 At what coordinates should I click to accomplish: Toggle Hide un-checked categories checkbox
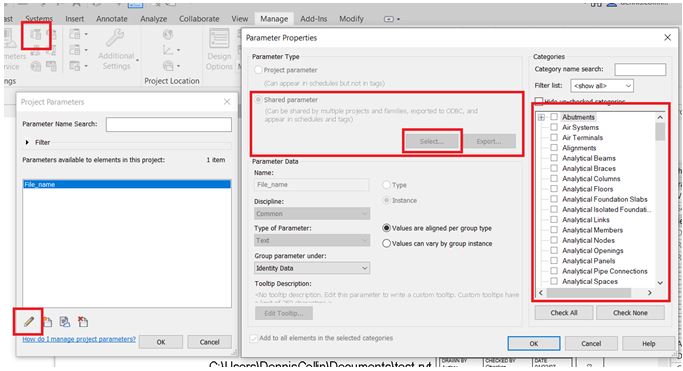tap(539, 101)
